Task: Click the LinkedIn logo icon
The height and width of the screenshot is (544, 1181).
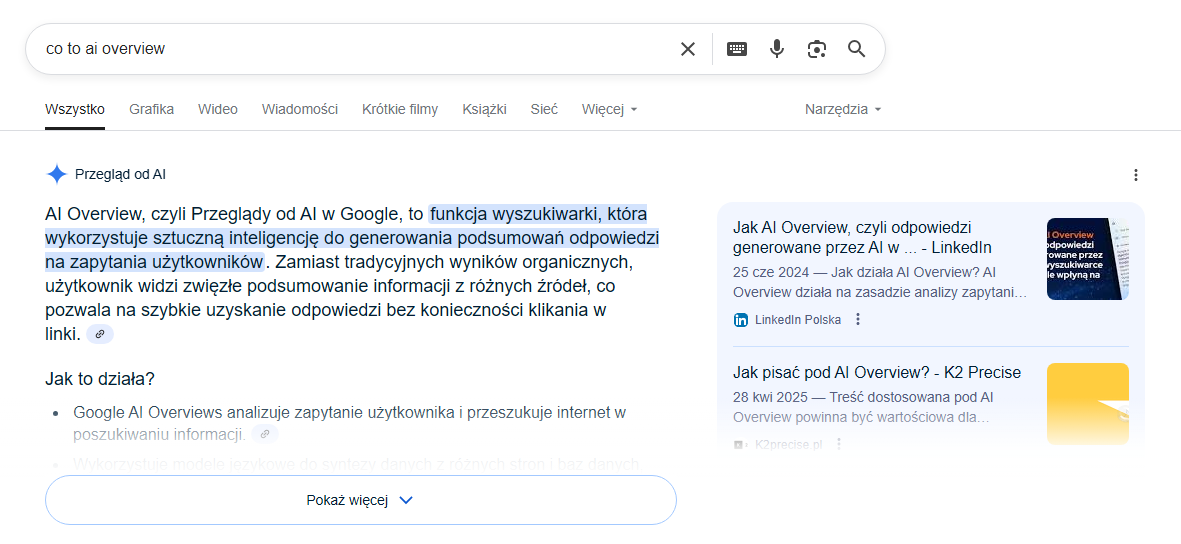Action: click(740, 319)
